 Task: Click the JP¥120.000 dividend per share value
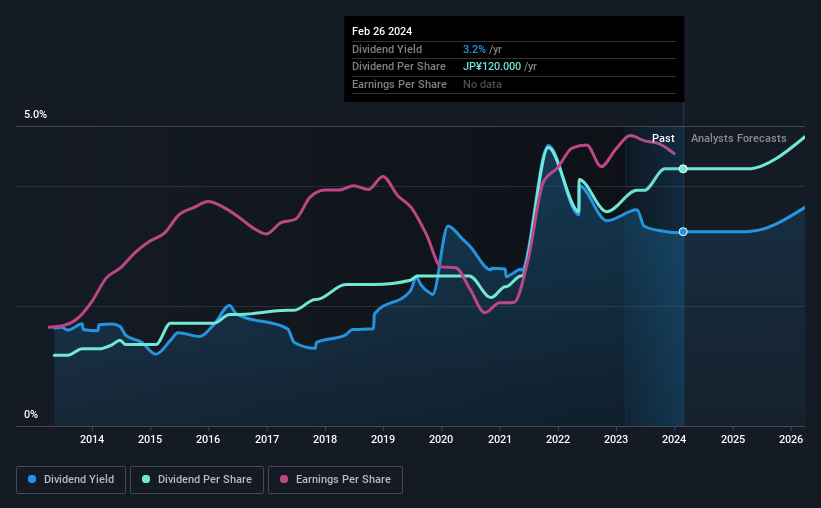point(492,67)
